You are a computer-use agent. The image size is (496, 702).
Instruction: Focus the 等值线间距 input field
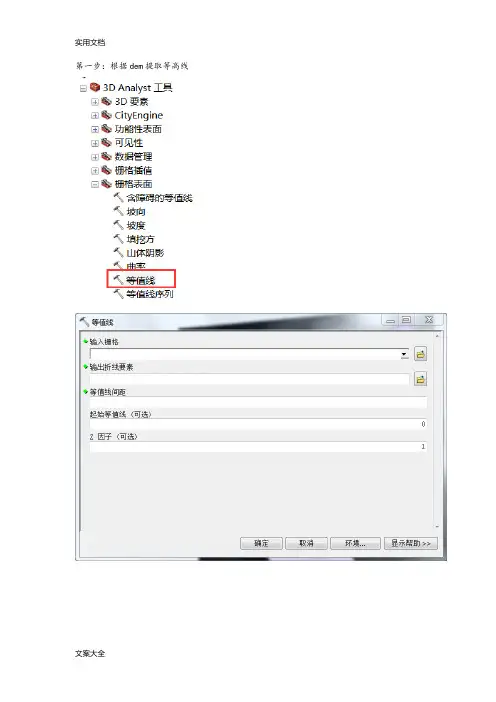tap(258, 402)
